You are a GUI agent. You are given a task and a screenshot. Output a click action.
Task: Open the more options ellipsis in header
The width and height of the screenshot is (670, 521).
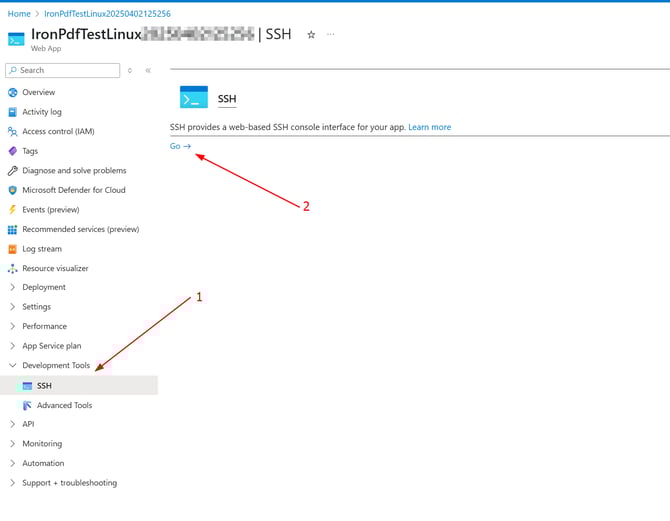click(330, 34)
